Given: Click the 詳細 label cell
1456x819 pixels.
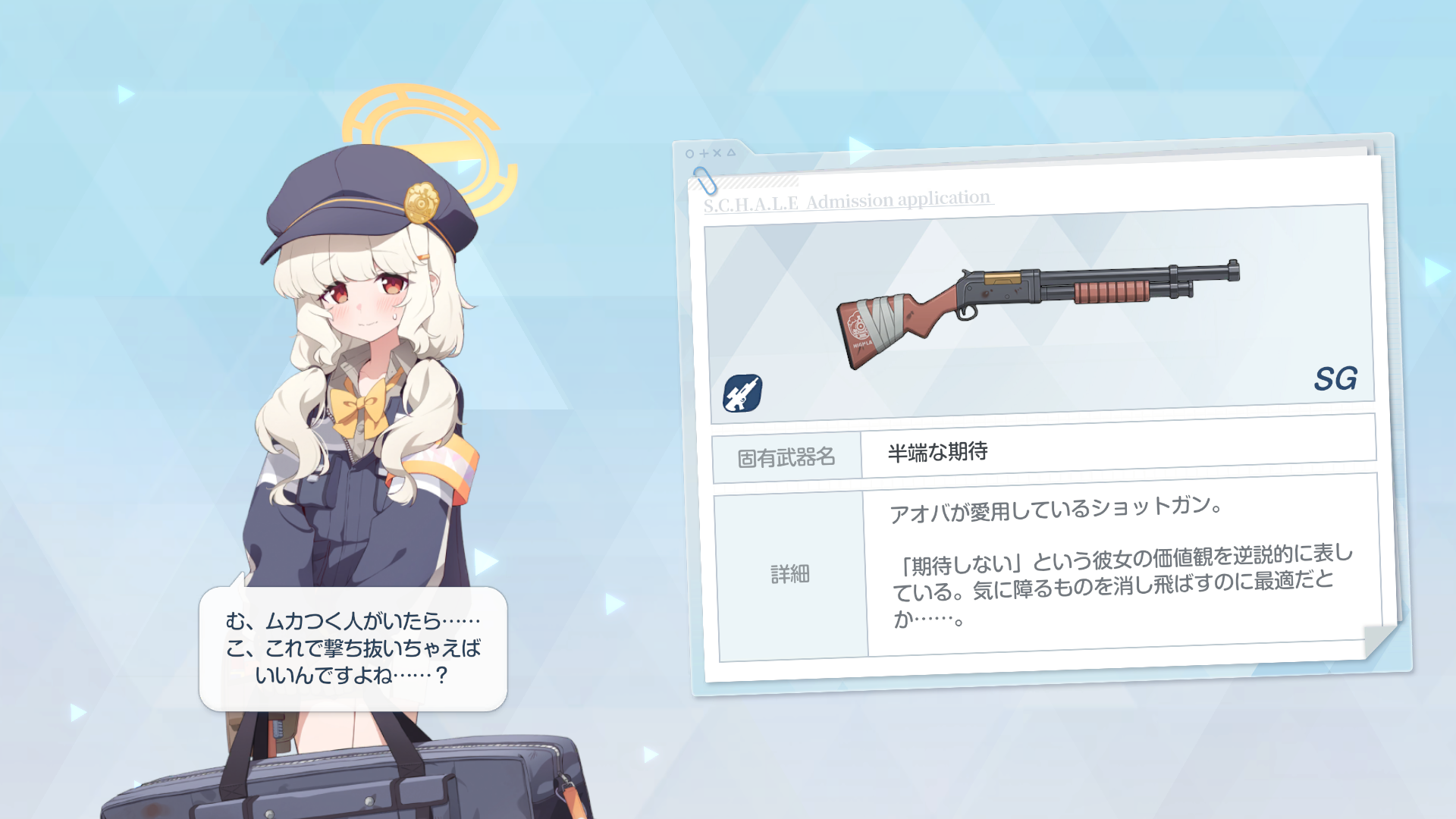Looking at the screenshot, I should (790, 575).
